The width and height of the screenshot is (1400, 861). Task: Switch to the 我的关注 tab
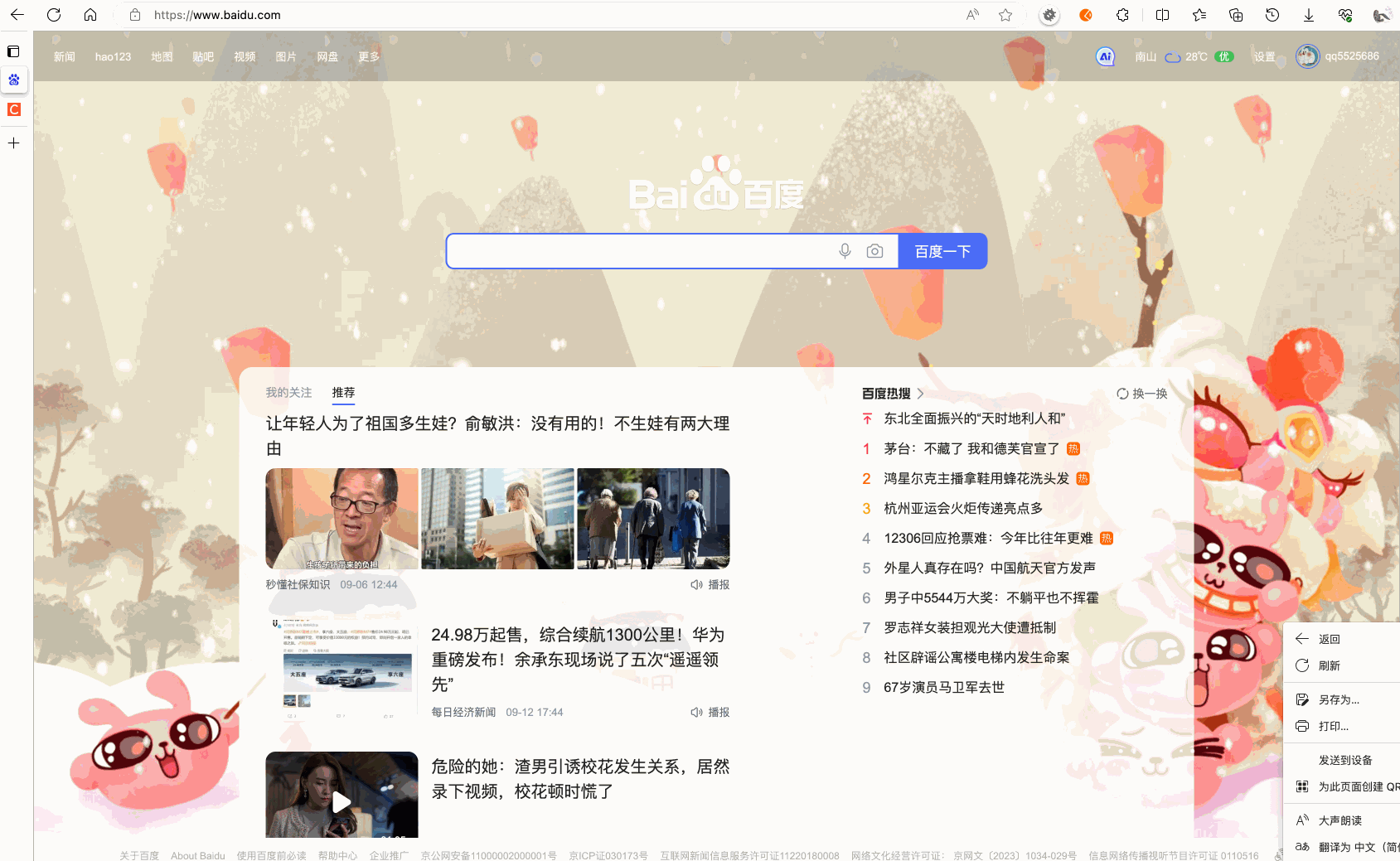pos(288,393)
